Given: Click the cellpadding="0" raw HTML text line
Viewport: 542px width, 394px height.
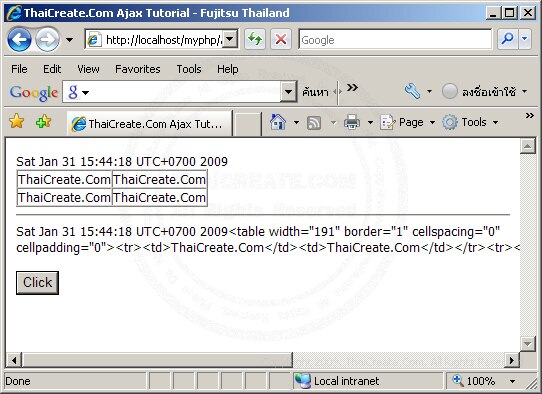Looking at the screenshot, I should click(268, 248).
